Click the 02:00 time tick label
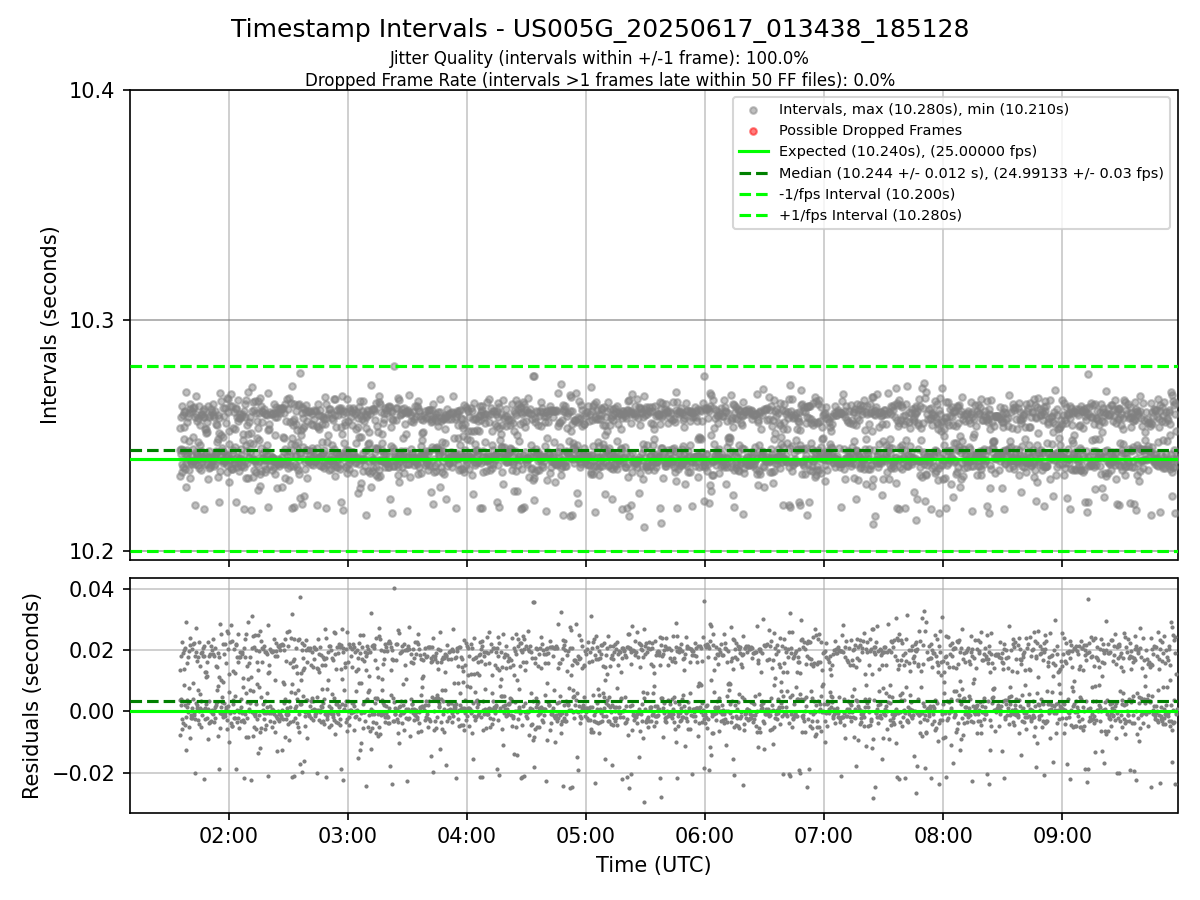Screen dimensions: 1200x900 pos(229,834)
